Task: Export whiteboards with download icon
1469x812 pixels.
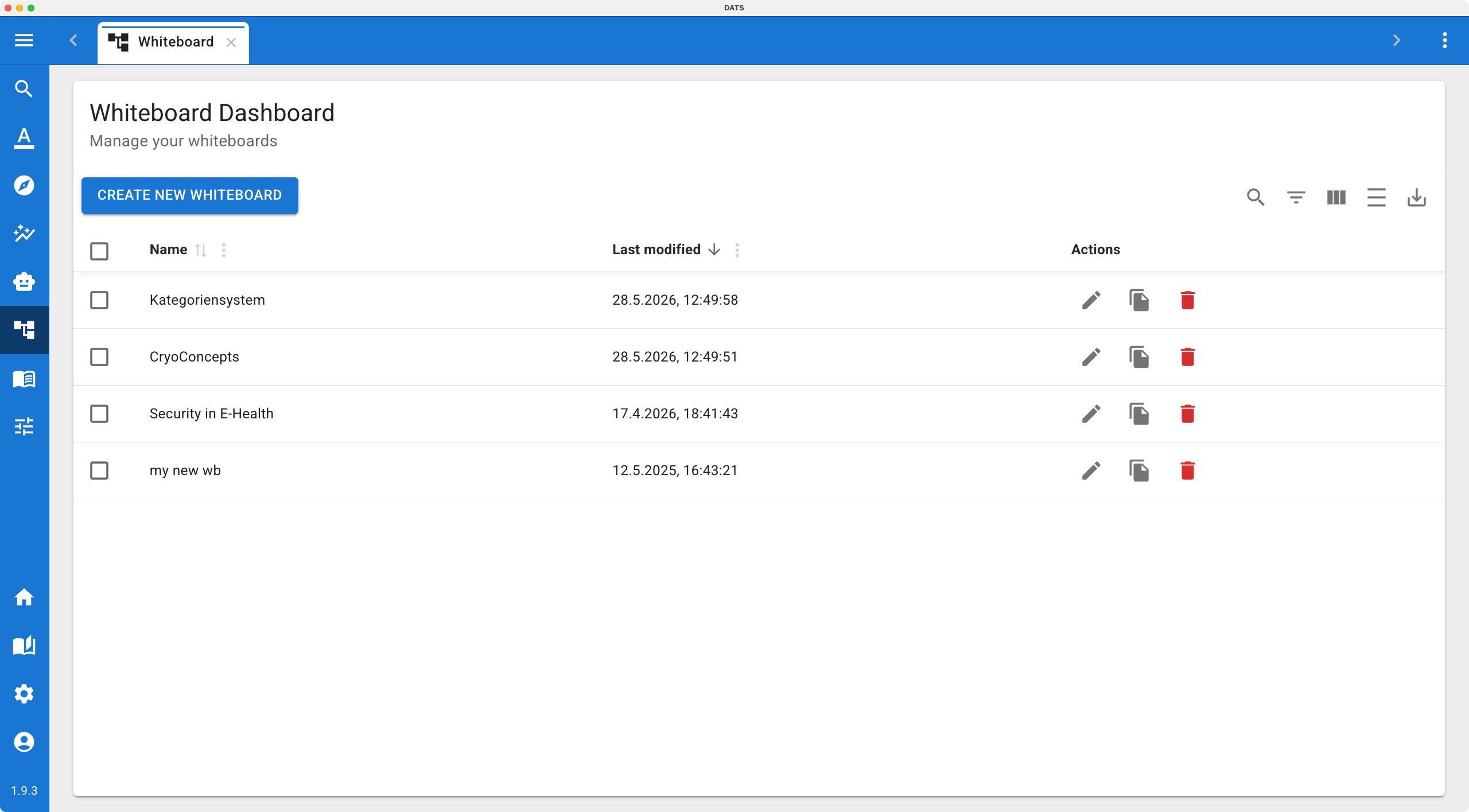Action: [x=1416, y=197]
